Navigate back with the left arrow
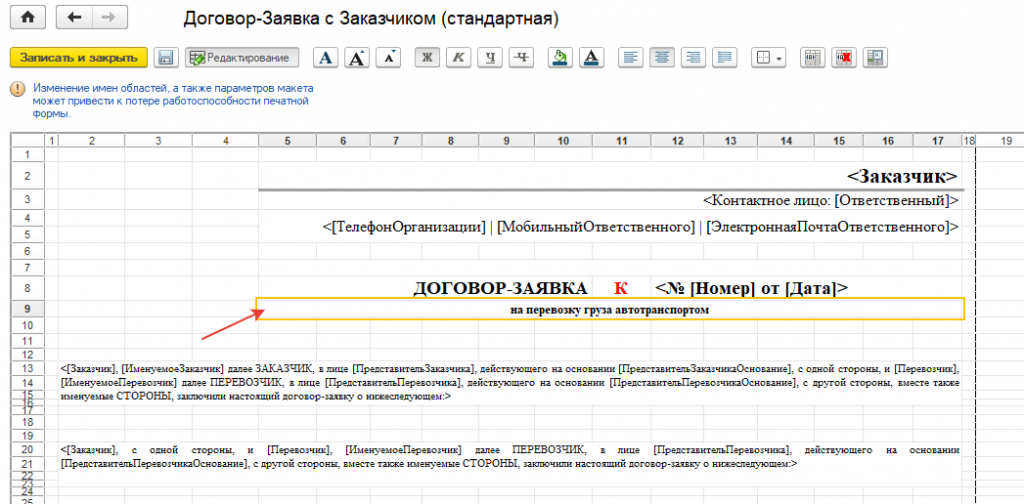 pos(74,18)
